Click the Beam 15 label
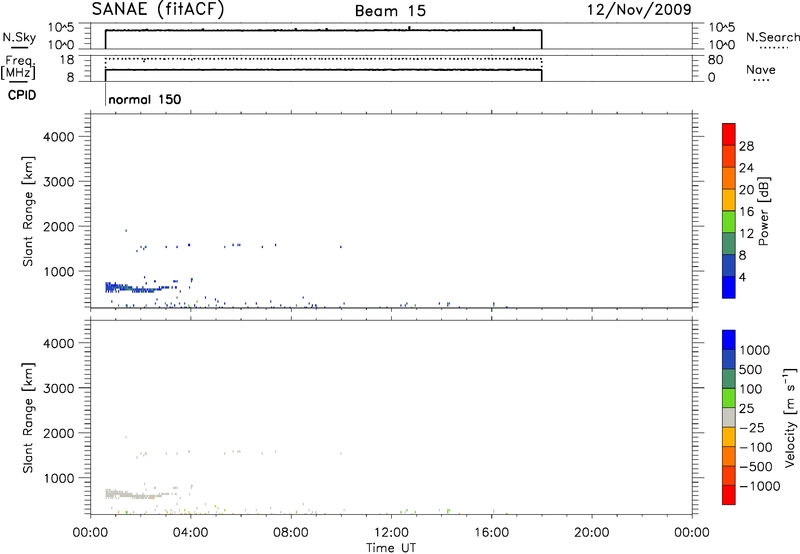The width and height of the screenshot is (800, 554). tap(390, 11)
